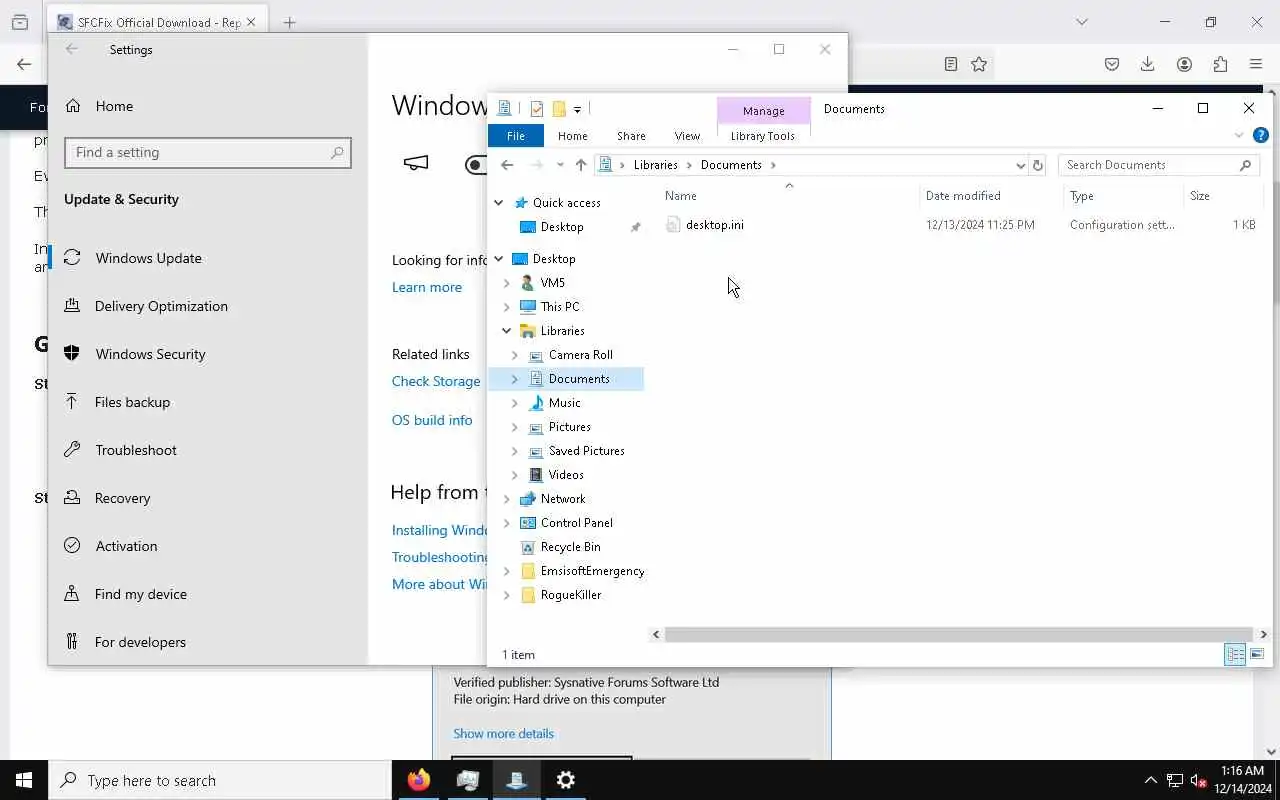Open Recycle Bin from navigation pane

[570, 547]
